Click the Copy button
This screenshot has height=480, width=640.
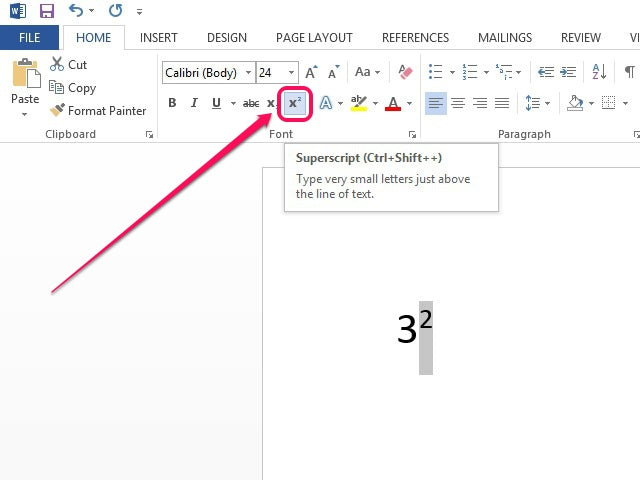(73, 88)
